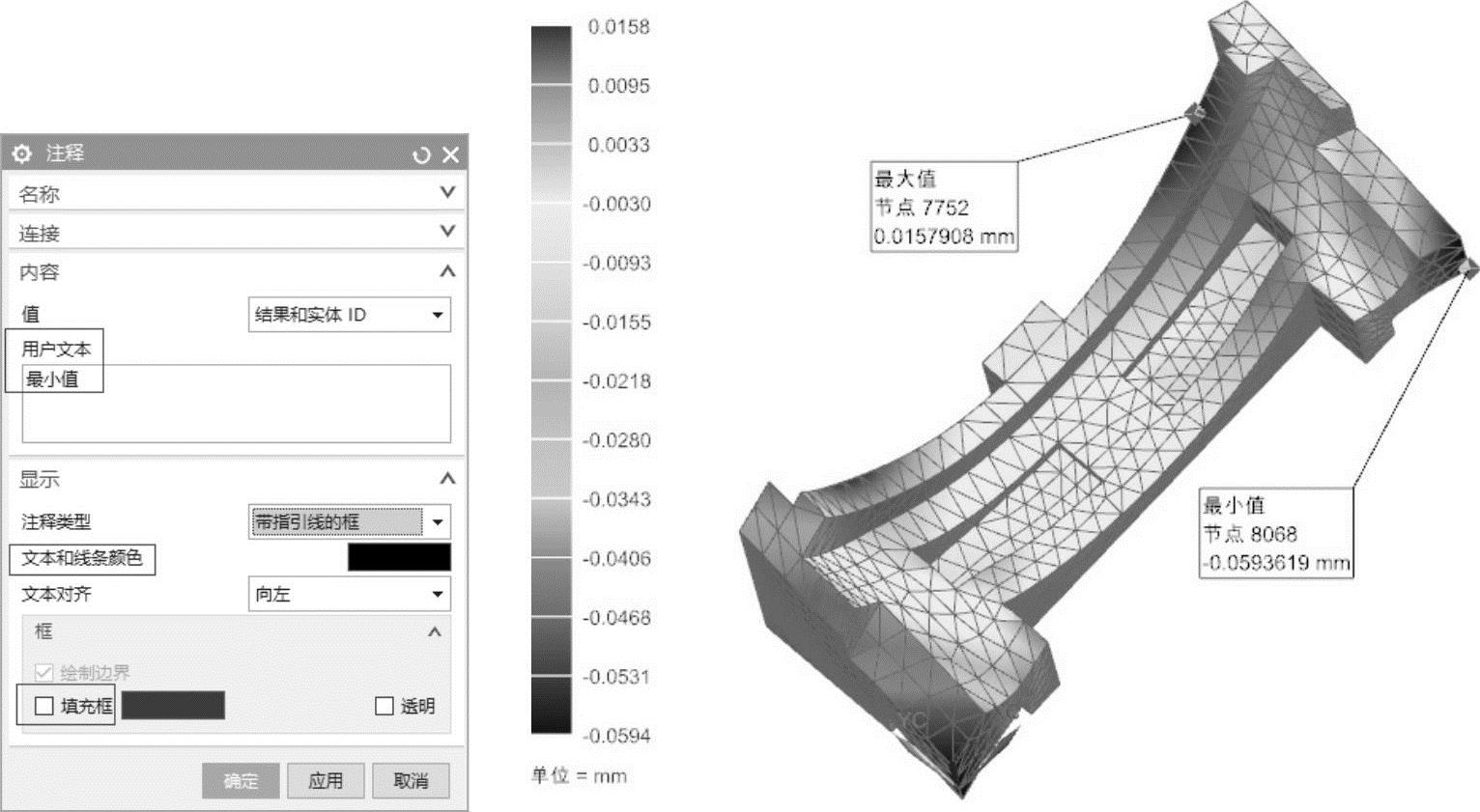Click the 取消 button
The width and height of the screenshot is (1480, 812).
411,780
